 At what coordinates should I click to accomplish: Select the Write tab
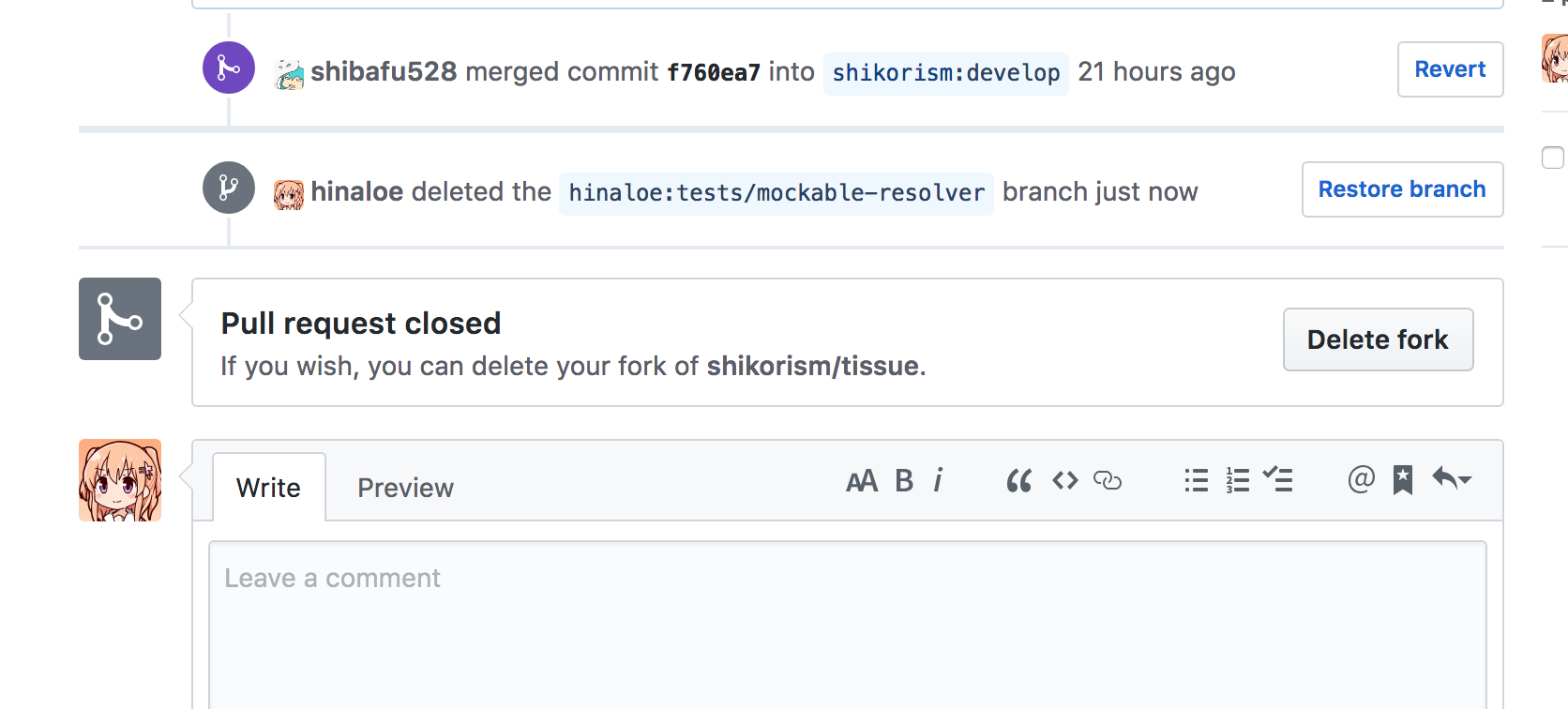[x=269, y=488]
